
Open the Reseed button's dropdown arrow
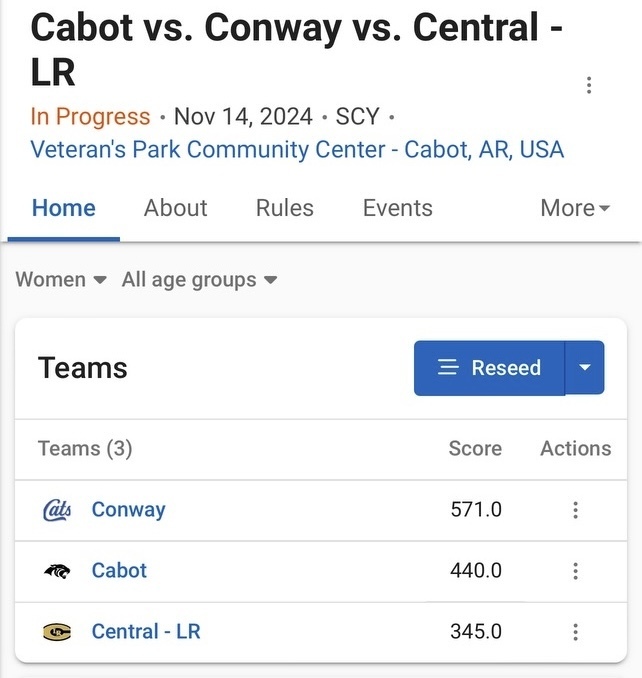(585, 368)
